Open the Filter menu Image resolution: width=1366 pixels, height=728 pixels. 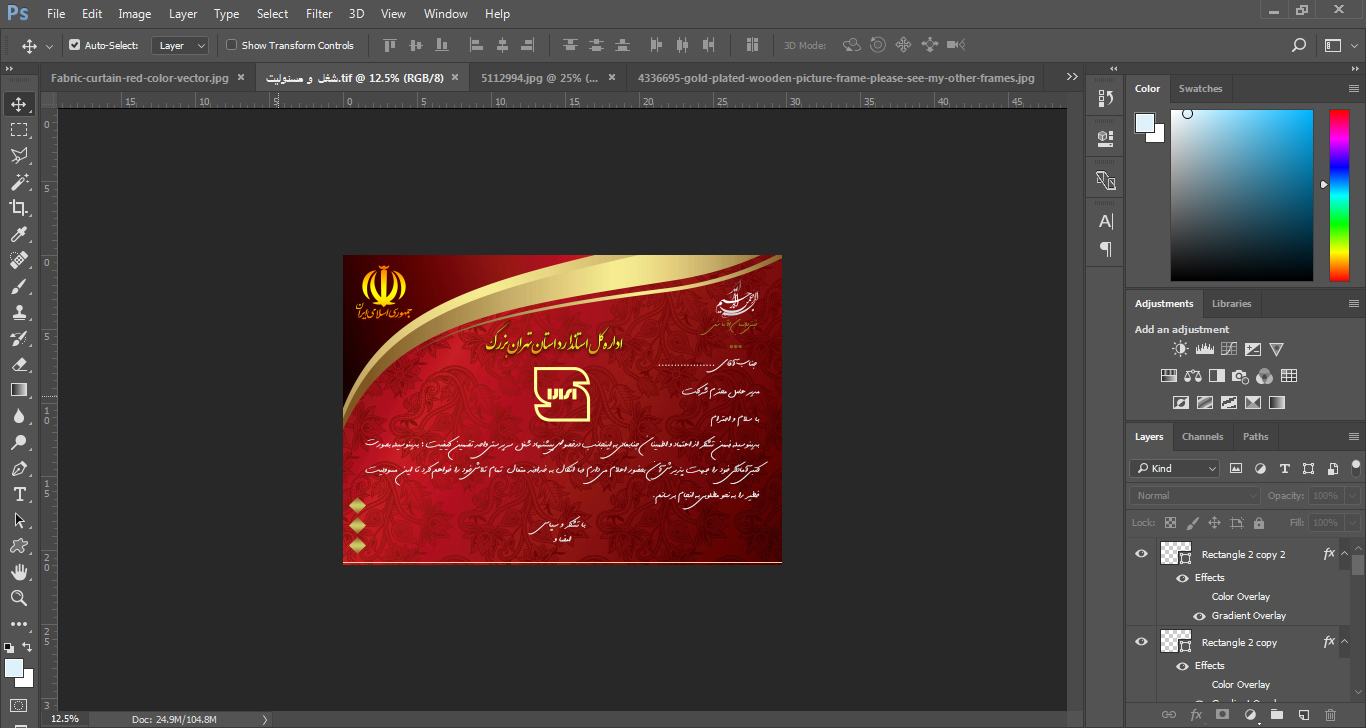319,14
